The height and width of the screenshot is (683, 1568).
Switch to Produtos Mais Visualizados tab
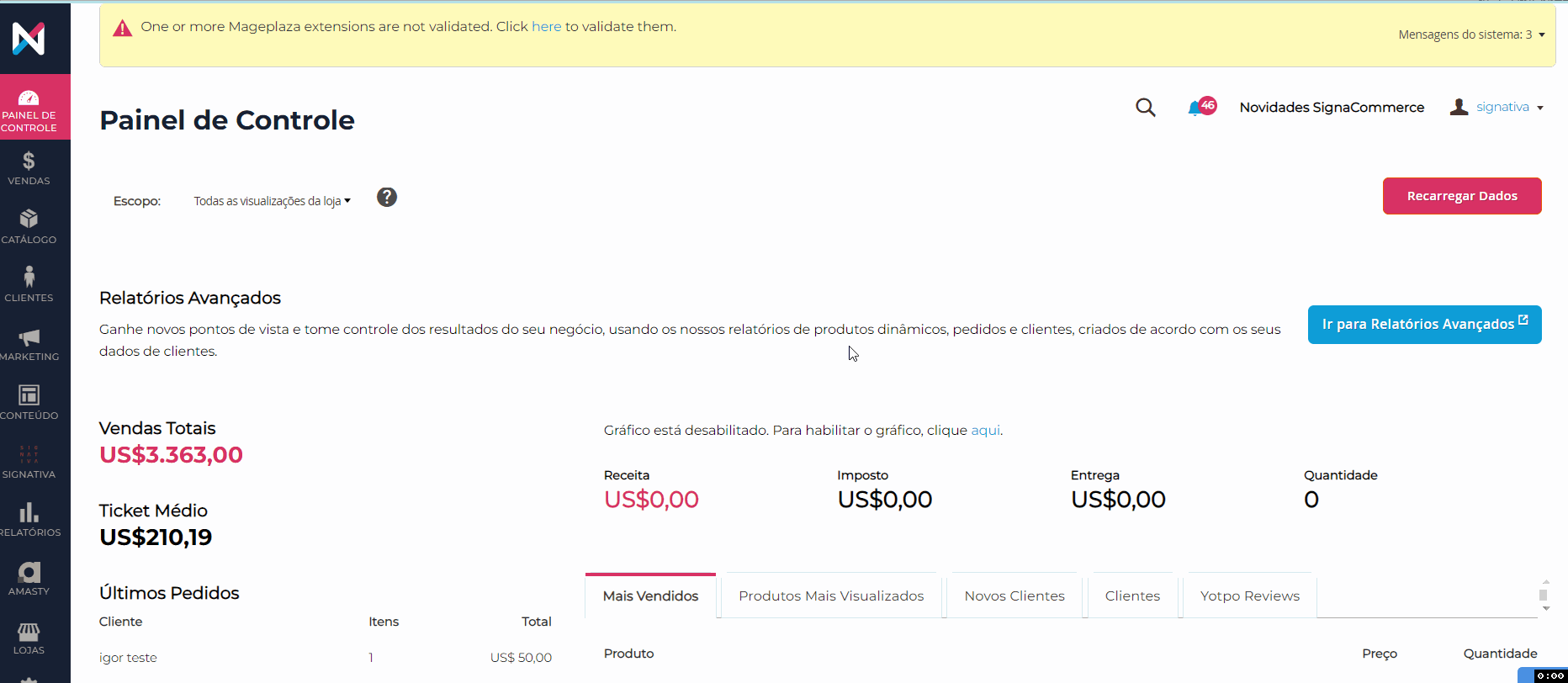(x=831, y=596)
